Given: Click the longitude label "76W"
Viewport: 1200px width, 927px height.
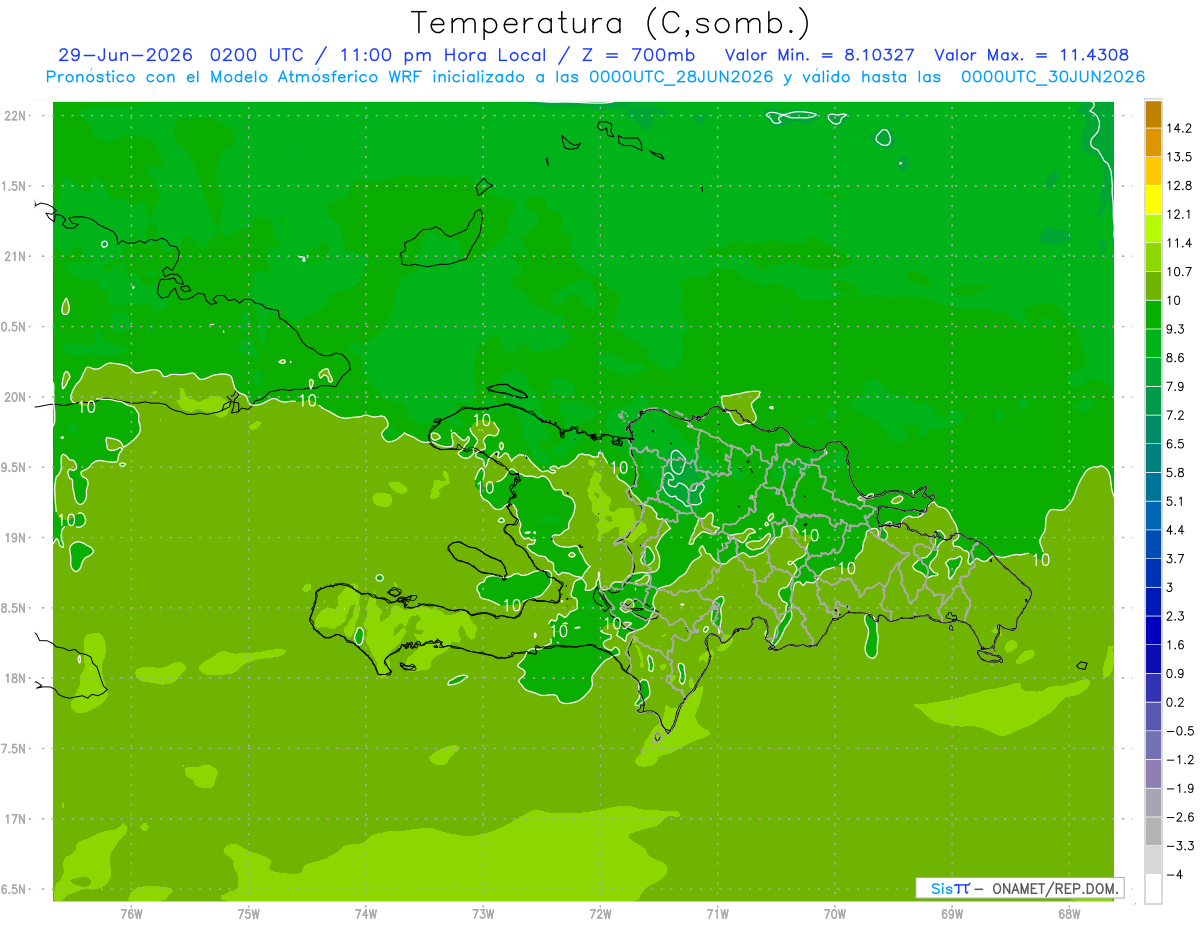Looking at the screenshot, I should click(x=131, y=914).
